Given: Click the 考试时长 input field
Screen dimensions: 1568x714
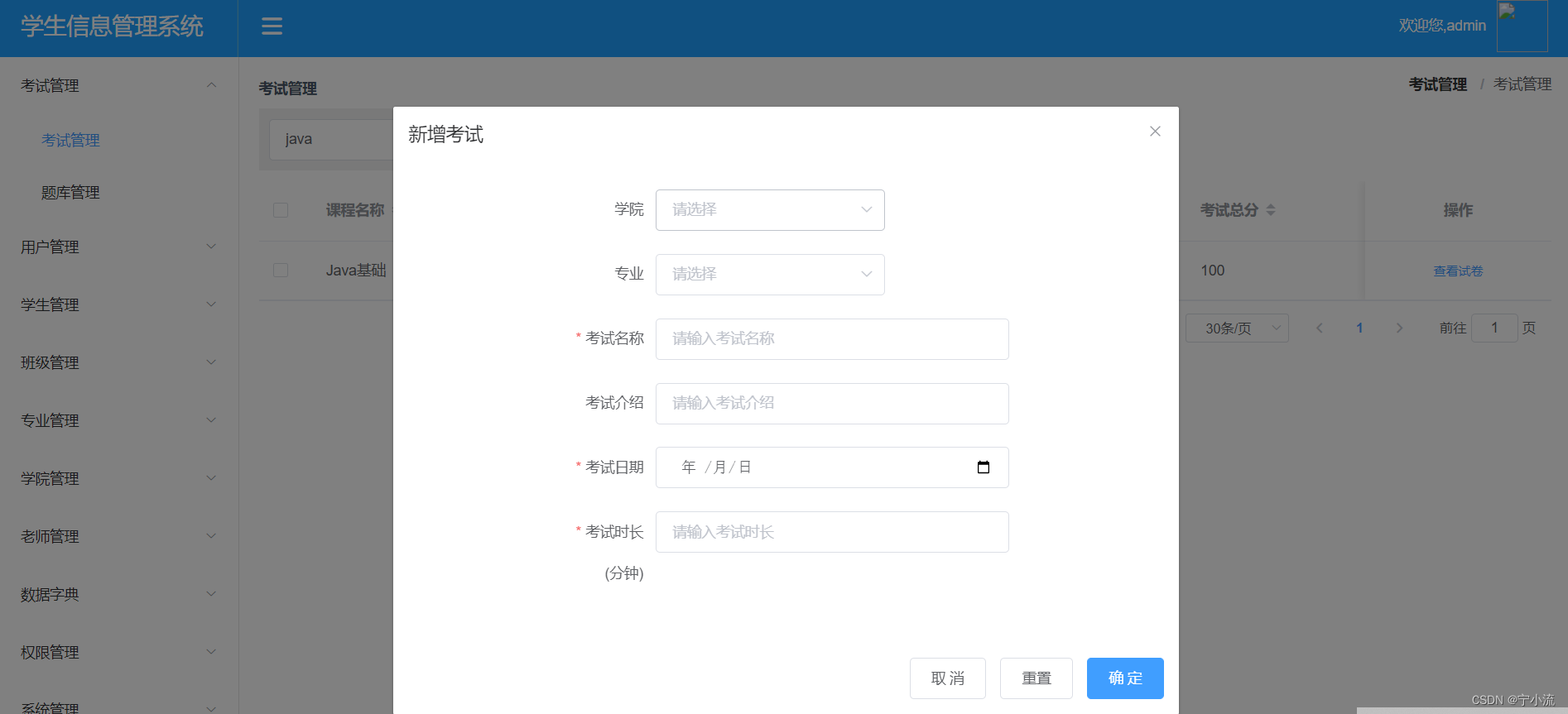Looking at the screenshot, I should 832,532.
